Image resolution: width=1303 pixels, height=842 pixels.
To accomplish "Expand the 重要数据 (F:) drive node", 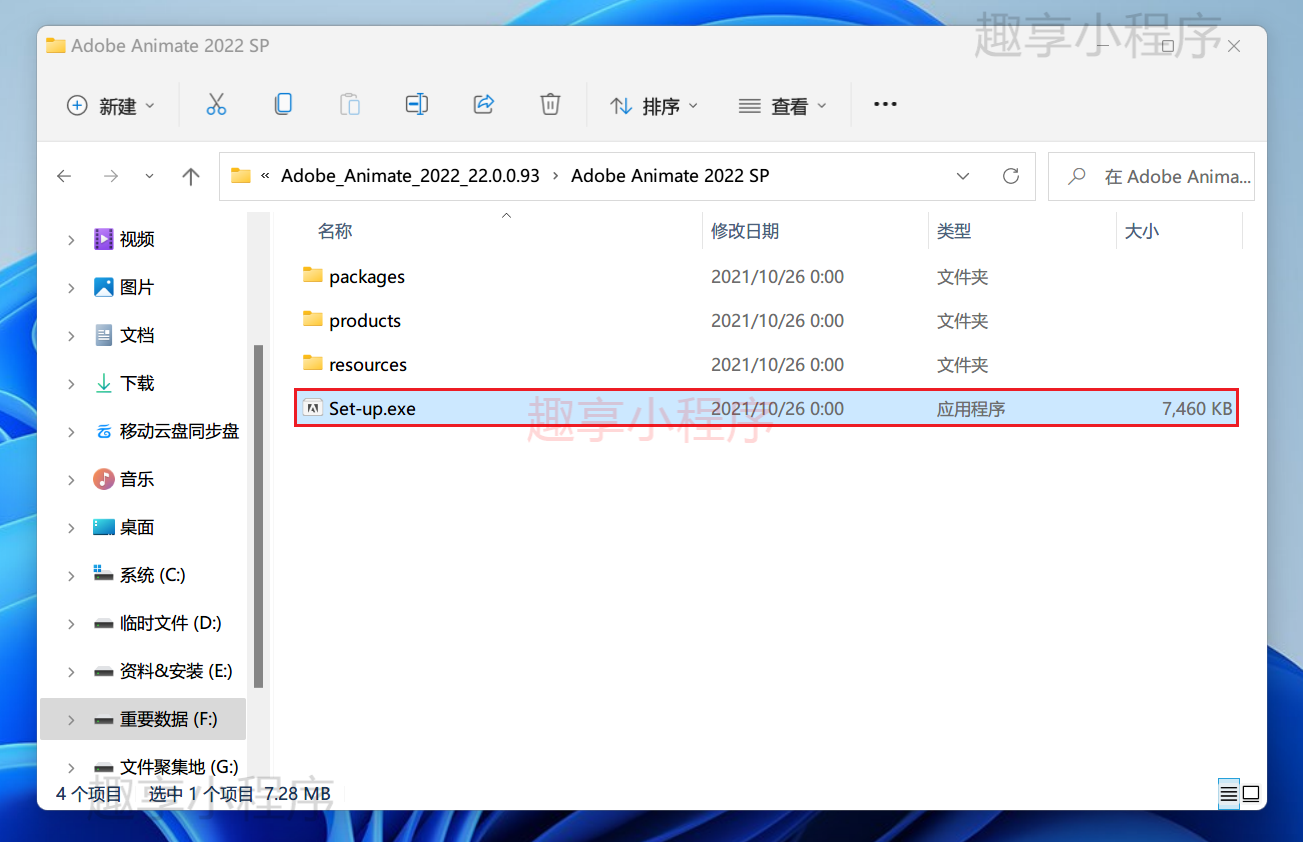I will [x=71, y=720].
